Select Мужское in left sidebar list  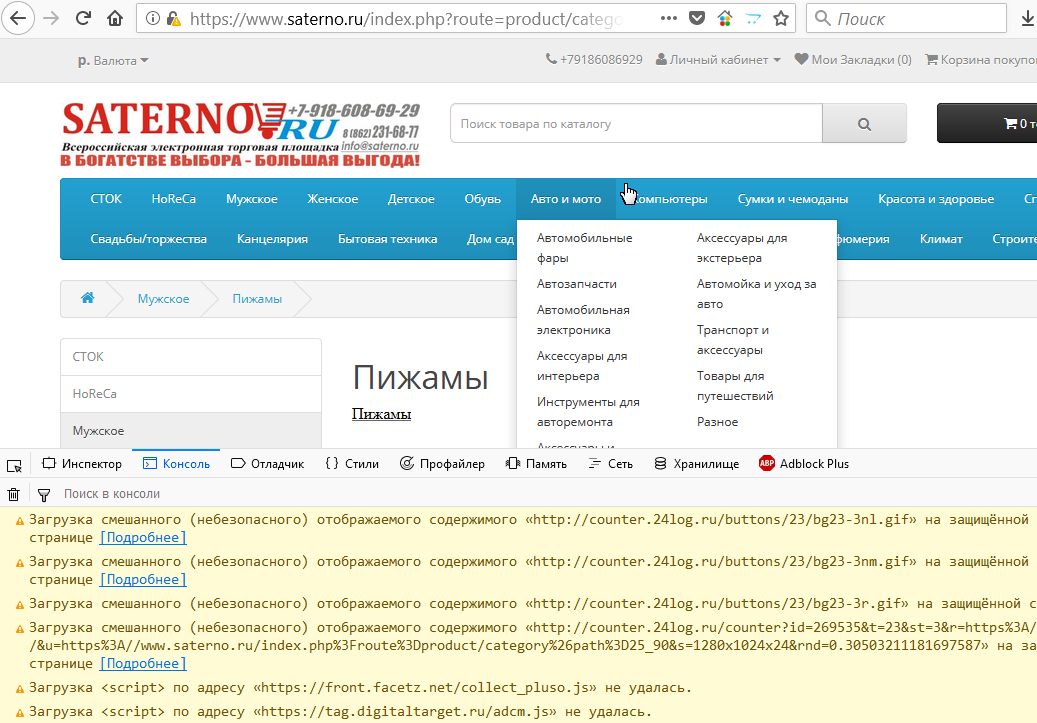pyautogui.click(x=191, y=431)
